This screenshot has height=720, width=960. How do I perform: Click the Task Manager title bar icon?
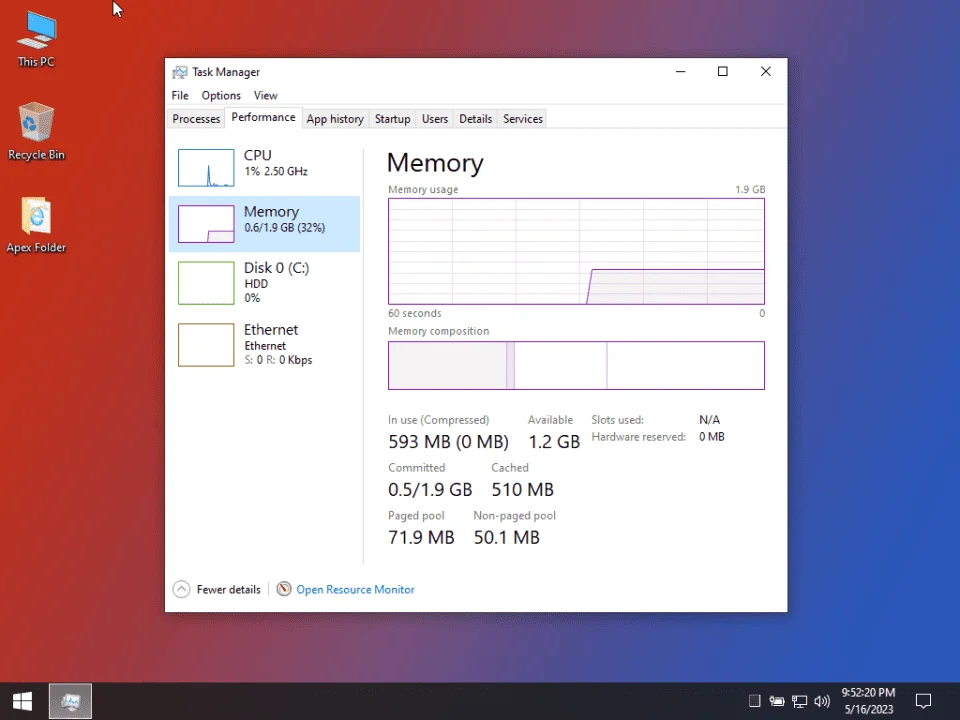pos(179,72)
